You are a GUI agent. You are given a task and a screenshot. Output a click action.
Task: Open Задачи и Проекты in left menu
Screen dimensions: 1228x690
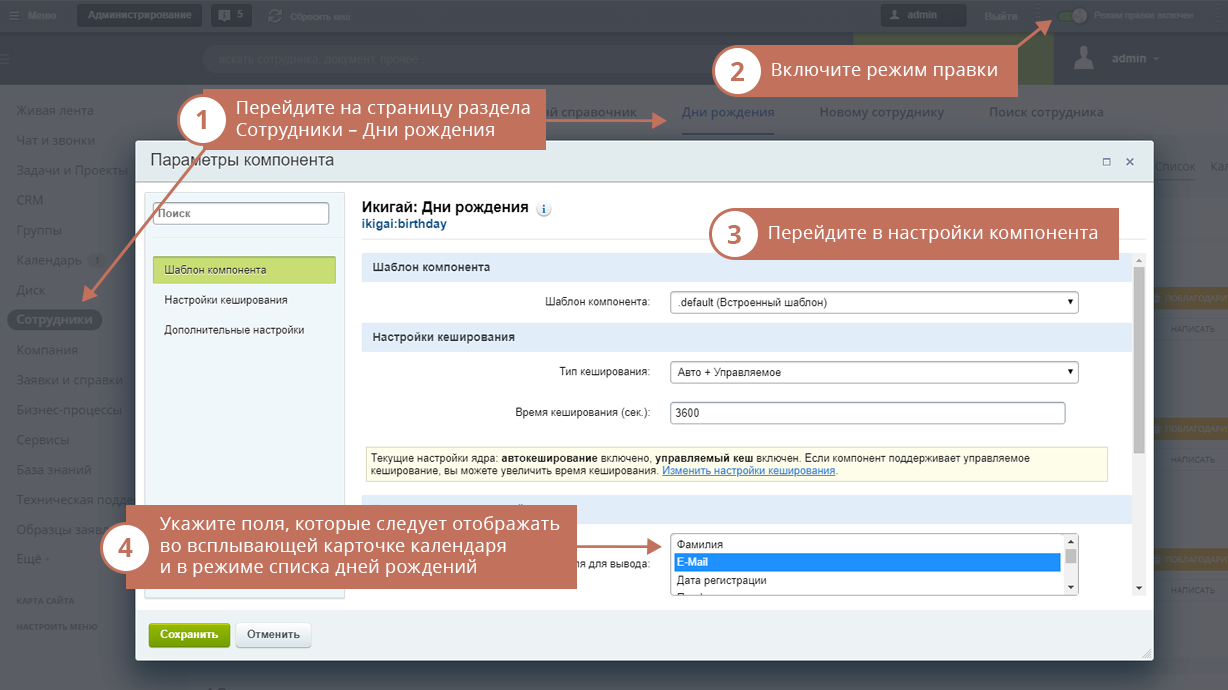point(70,171)
